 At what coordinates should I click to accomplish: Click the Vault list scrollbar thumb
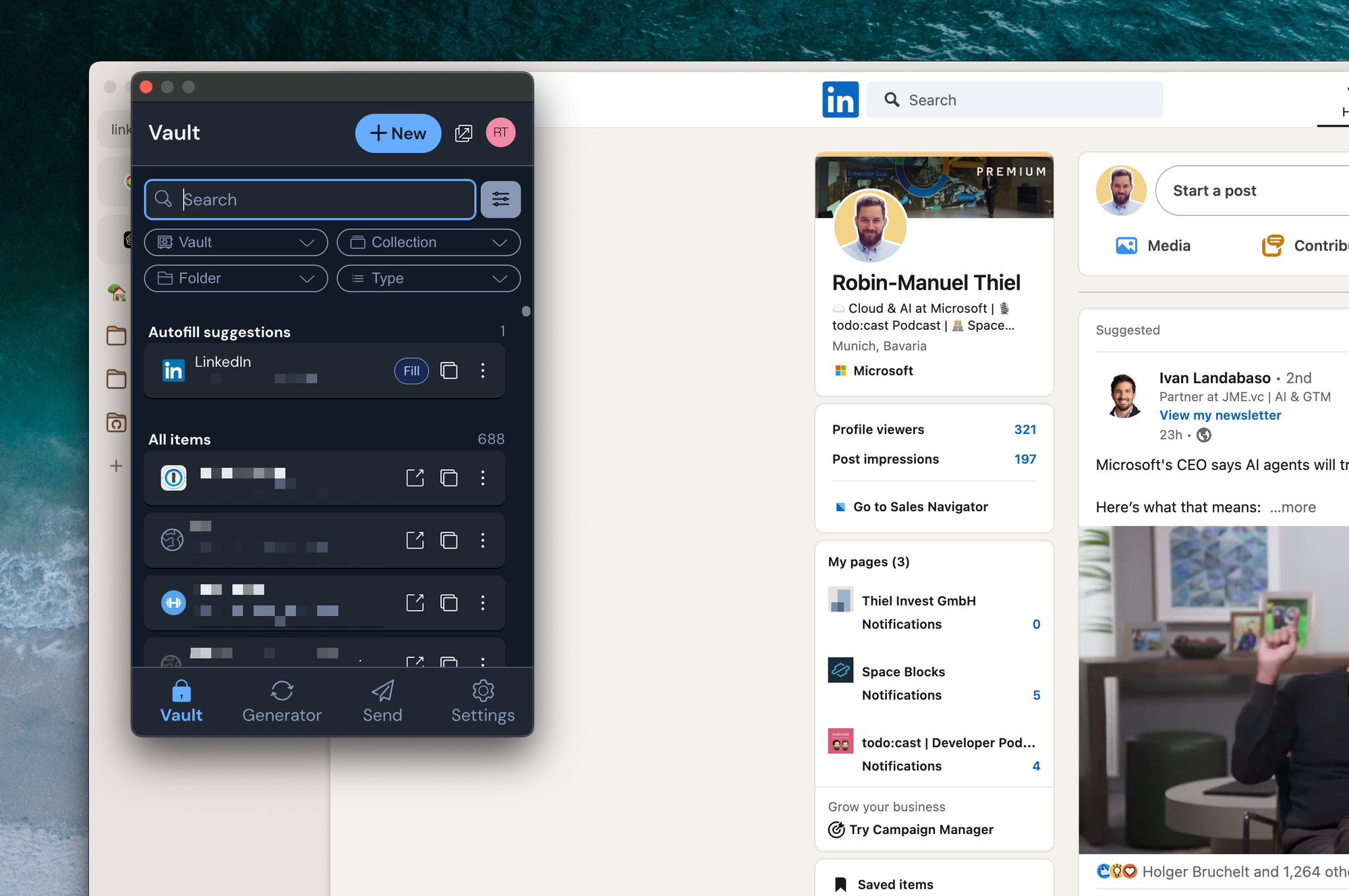[x=526, y=311]
